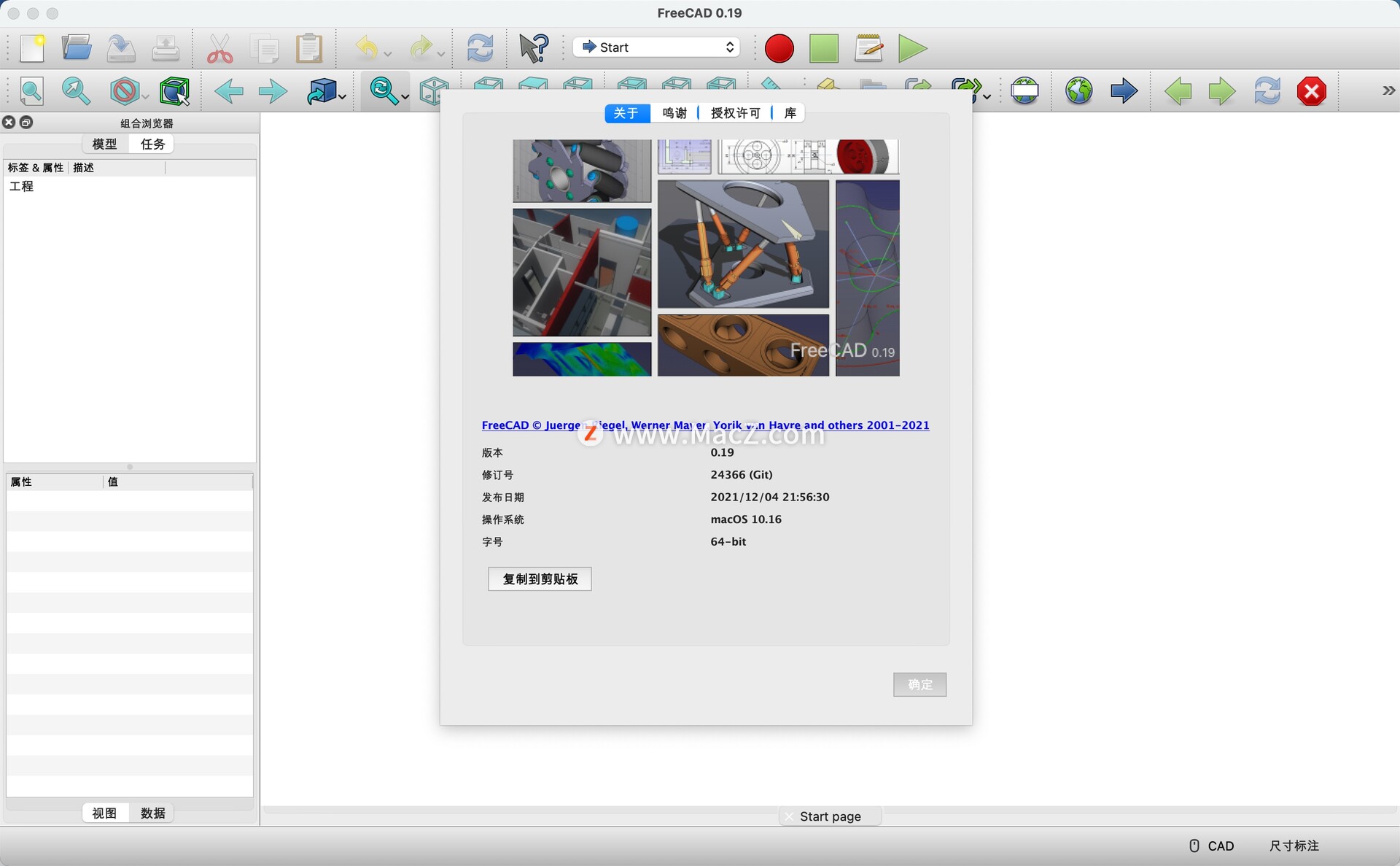Click 复制到剪贴板 button

(540, 579)
